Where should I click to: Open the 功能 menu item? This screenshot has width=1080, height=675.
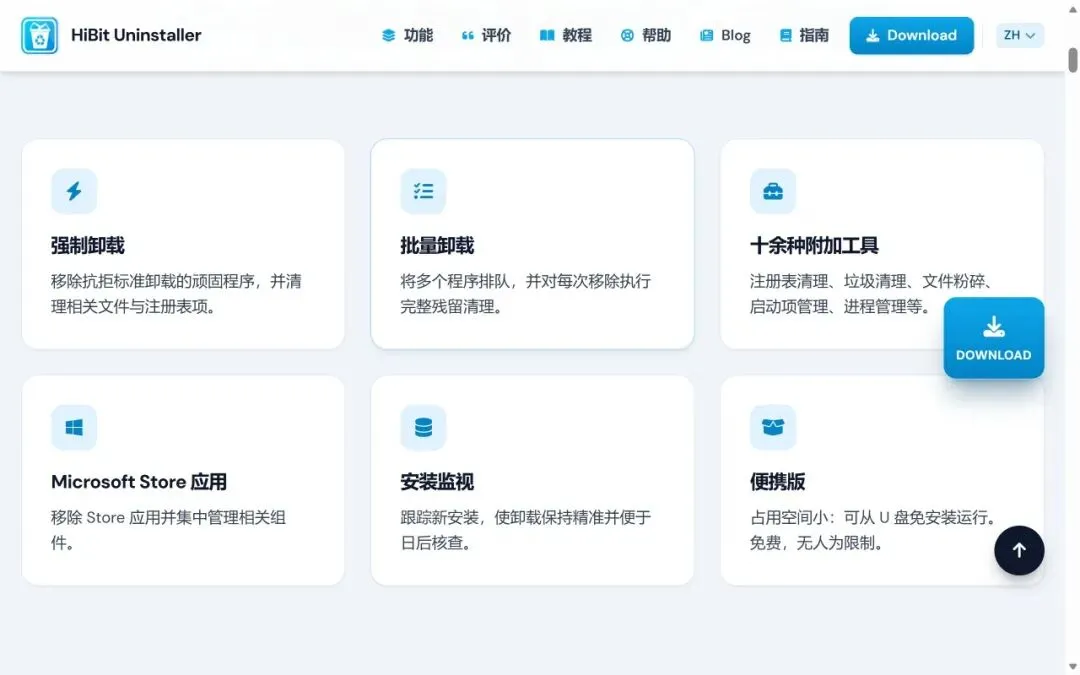pos(407,35)
